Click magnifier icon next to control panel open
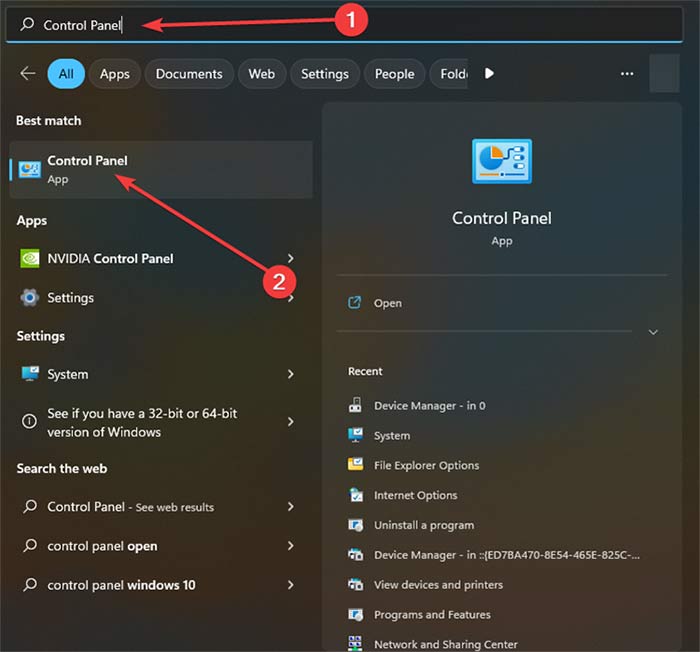 tap(30, 545)
